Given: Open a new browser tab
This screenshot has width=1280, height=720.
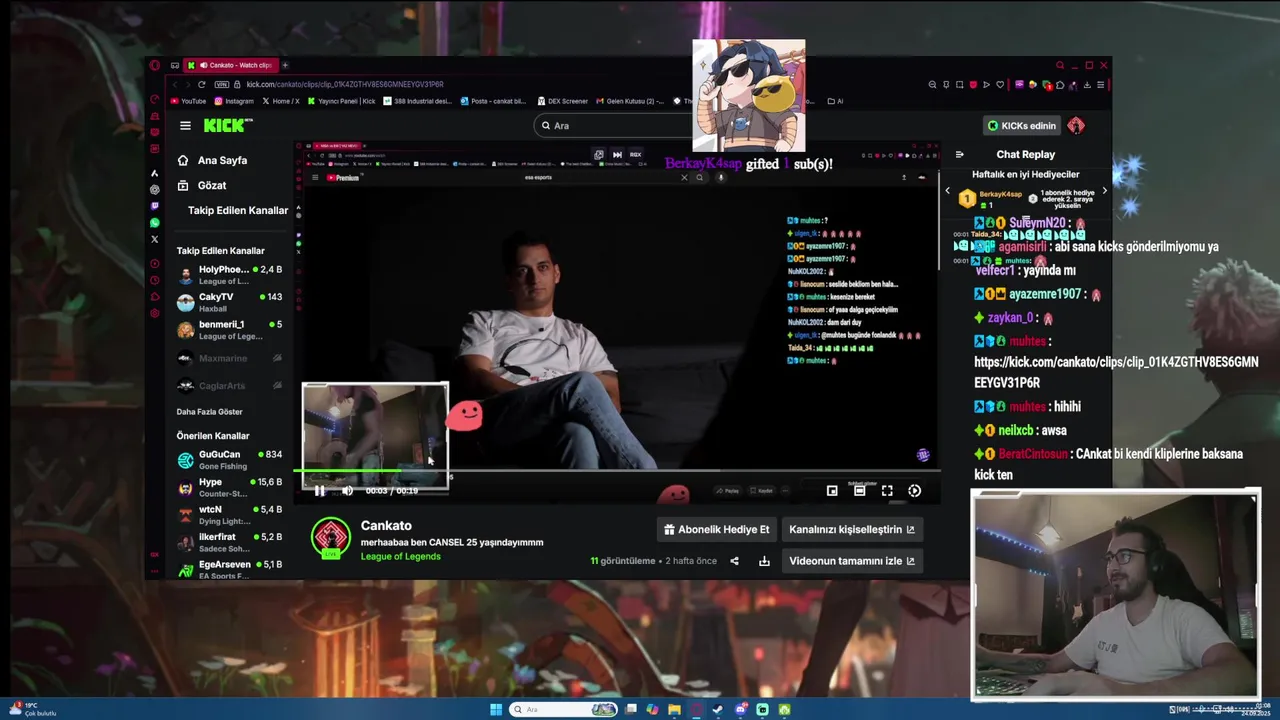Looking at the screenshot, I should tap(285, 65).
